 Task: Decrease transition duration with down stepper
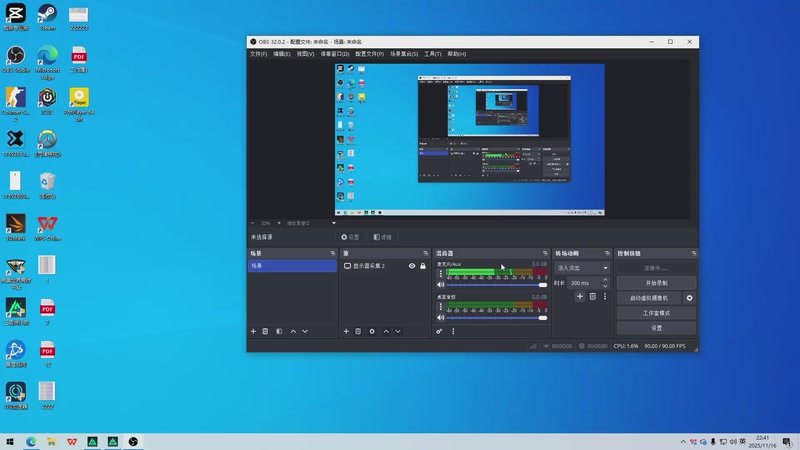tap(605, 286)
